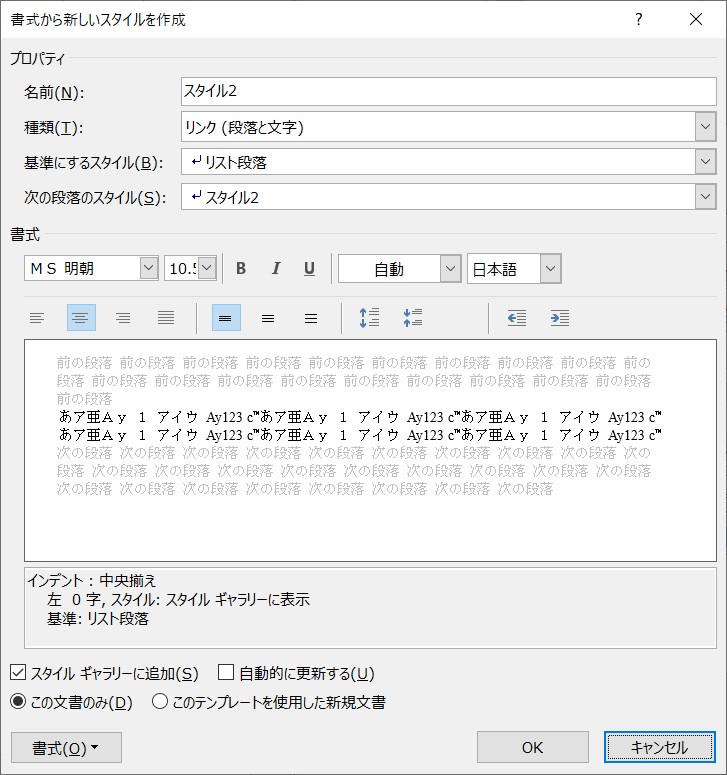727x775 pixels.
Task: Increase paragraph spacing icon
Action: coord(369,317)
